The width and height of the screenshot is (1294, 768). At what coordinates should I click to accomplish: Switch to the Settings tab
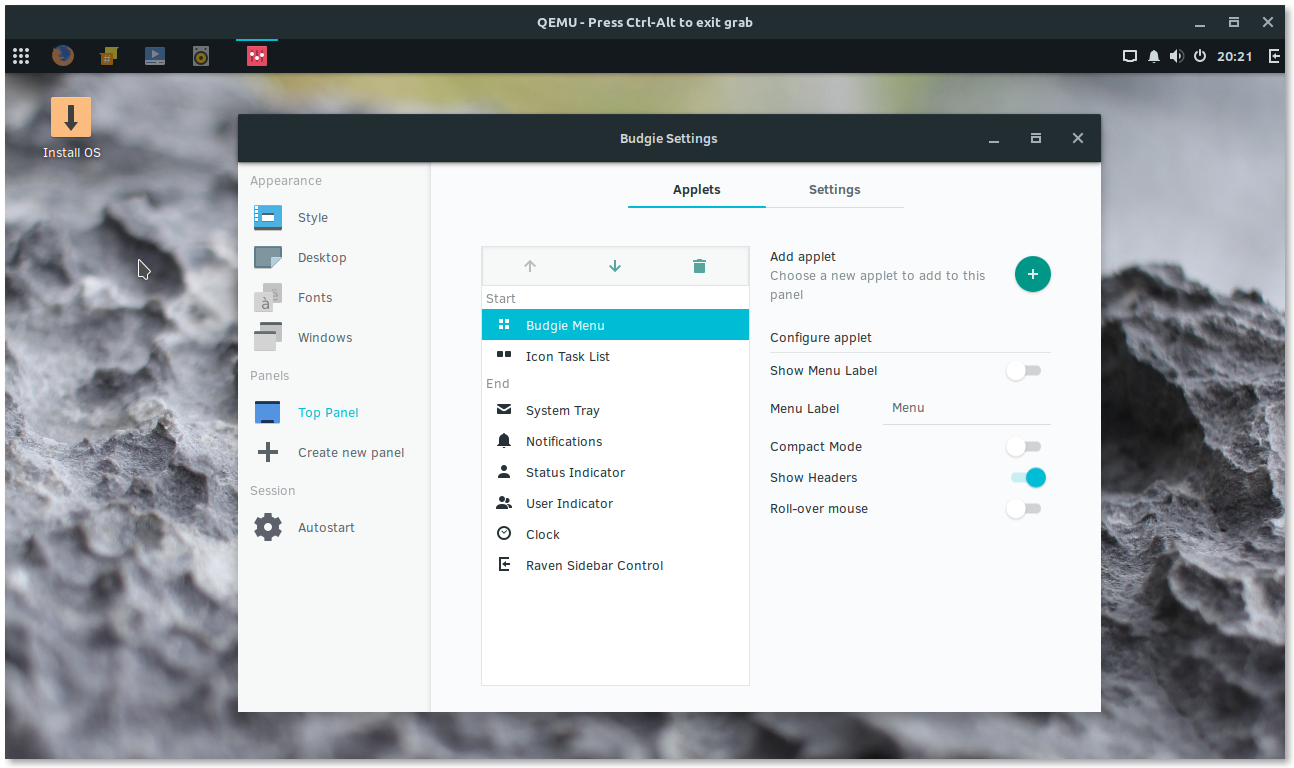[835, 189]
